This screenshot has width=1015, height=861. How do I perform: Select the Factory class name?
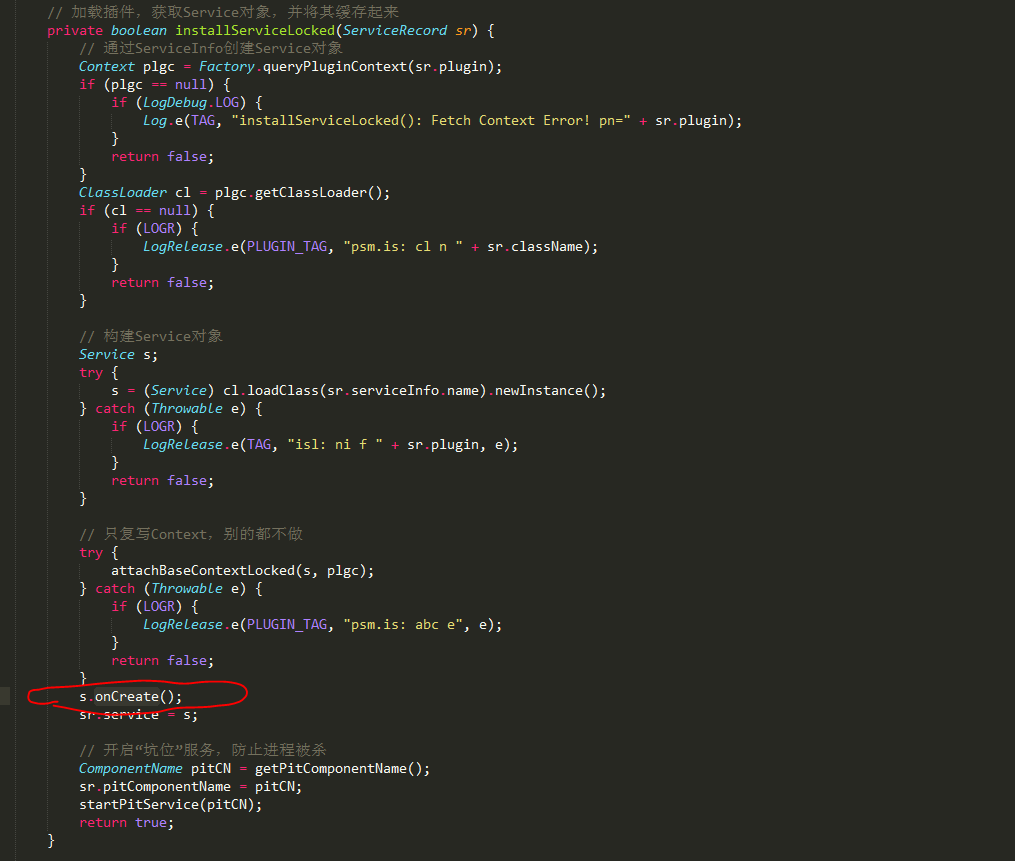click(x=227, y=67)
